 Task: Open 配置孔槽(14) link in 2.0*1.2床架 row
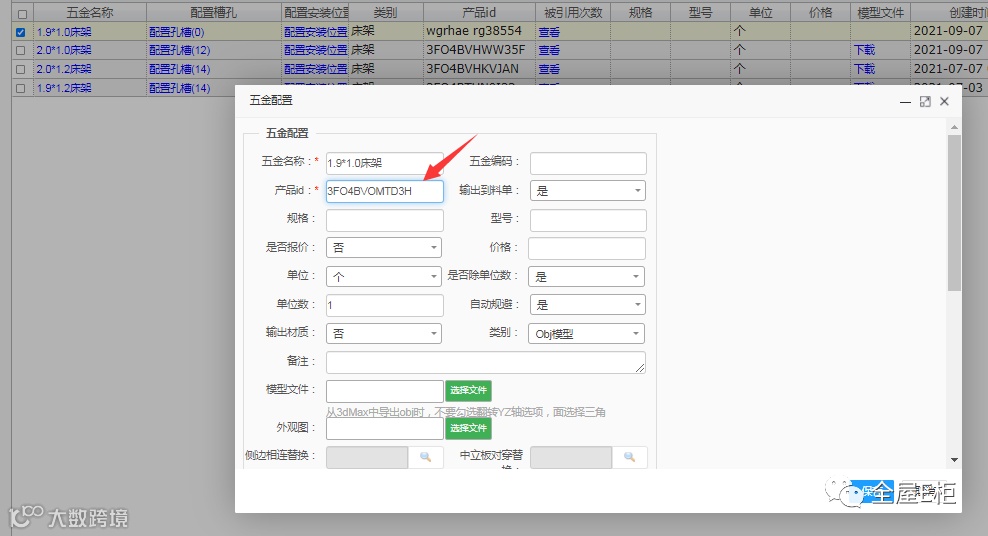(x=180, y=69)
